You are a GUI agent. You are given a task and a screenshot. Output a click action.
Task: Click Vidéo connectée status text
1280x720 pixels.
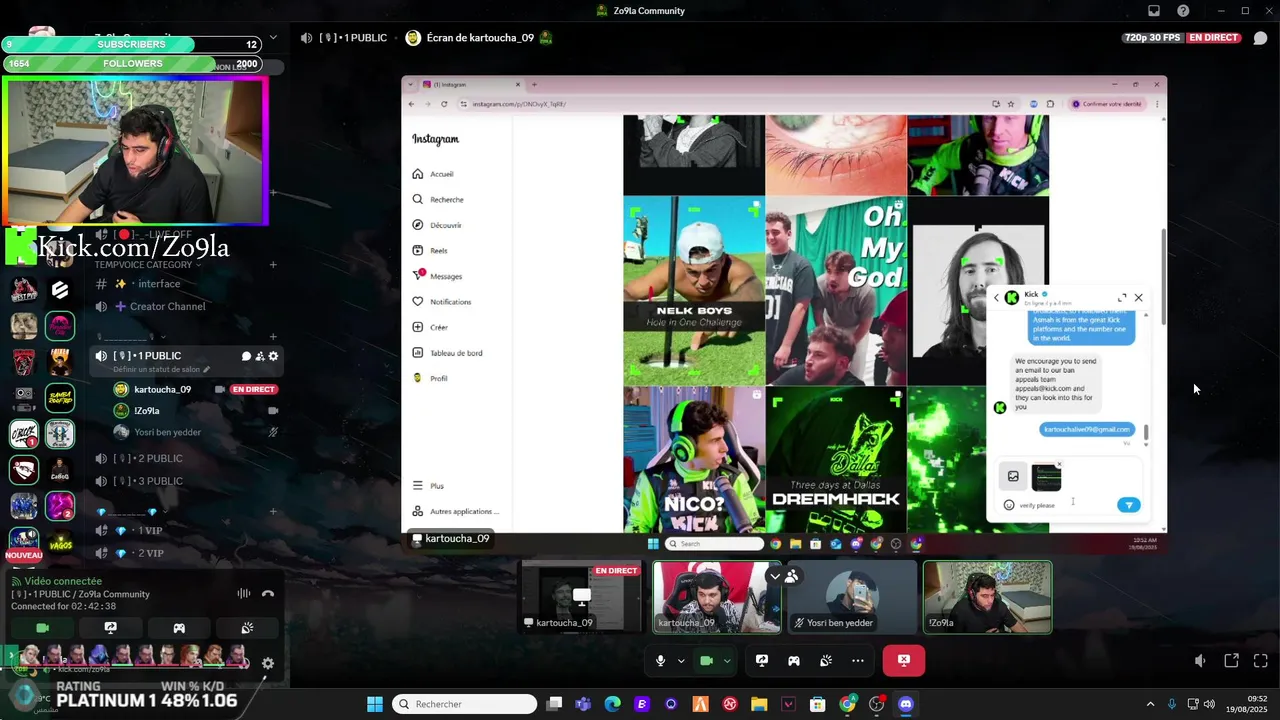tap(63, 581)
